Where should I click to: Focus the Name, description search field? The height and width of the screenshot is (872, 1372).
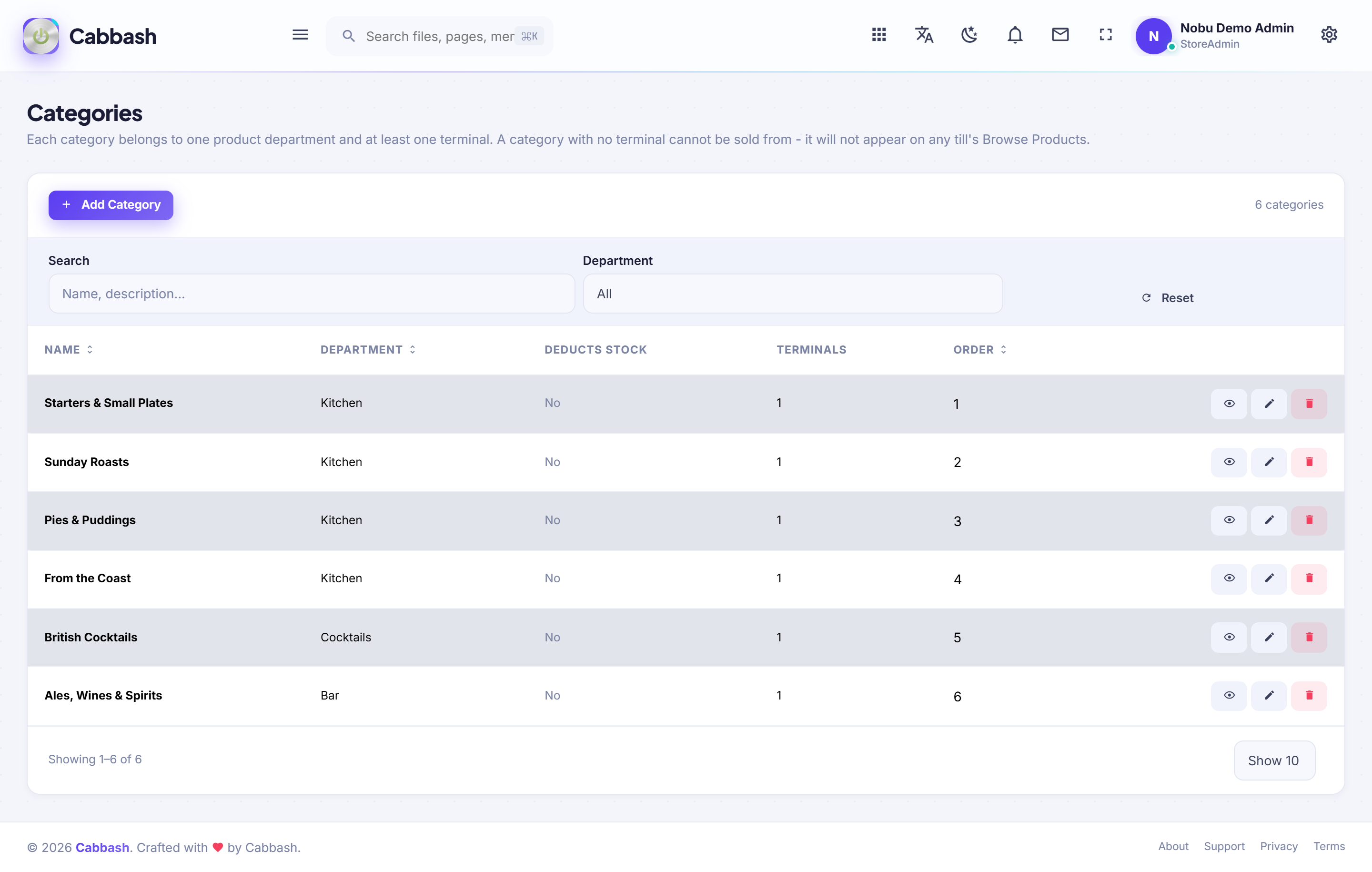312,294
